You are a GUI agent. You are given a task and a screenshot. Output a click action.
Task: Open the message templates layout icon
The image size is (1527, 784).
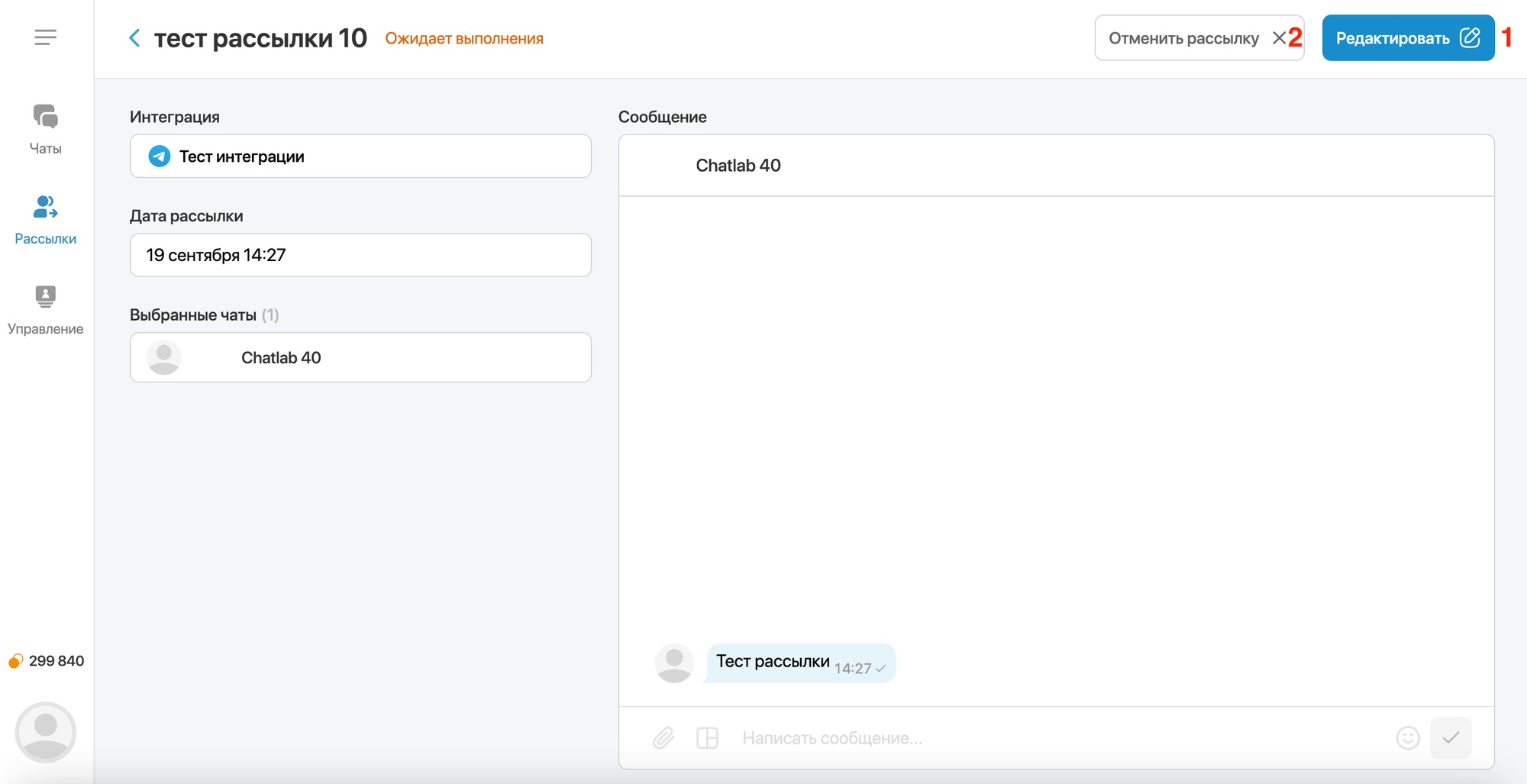[708, 737]
